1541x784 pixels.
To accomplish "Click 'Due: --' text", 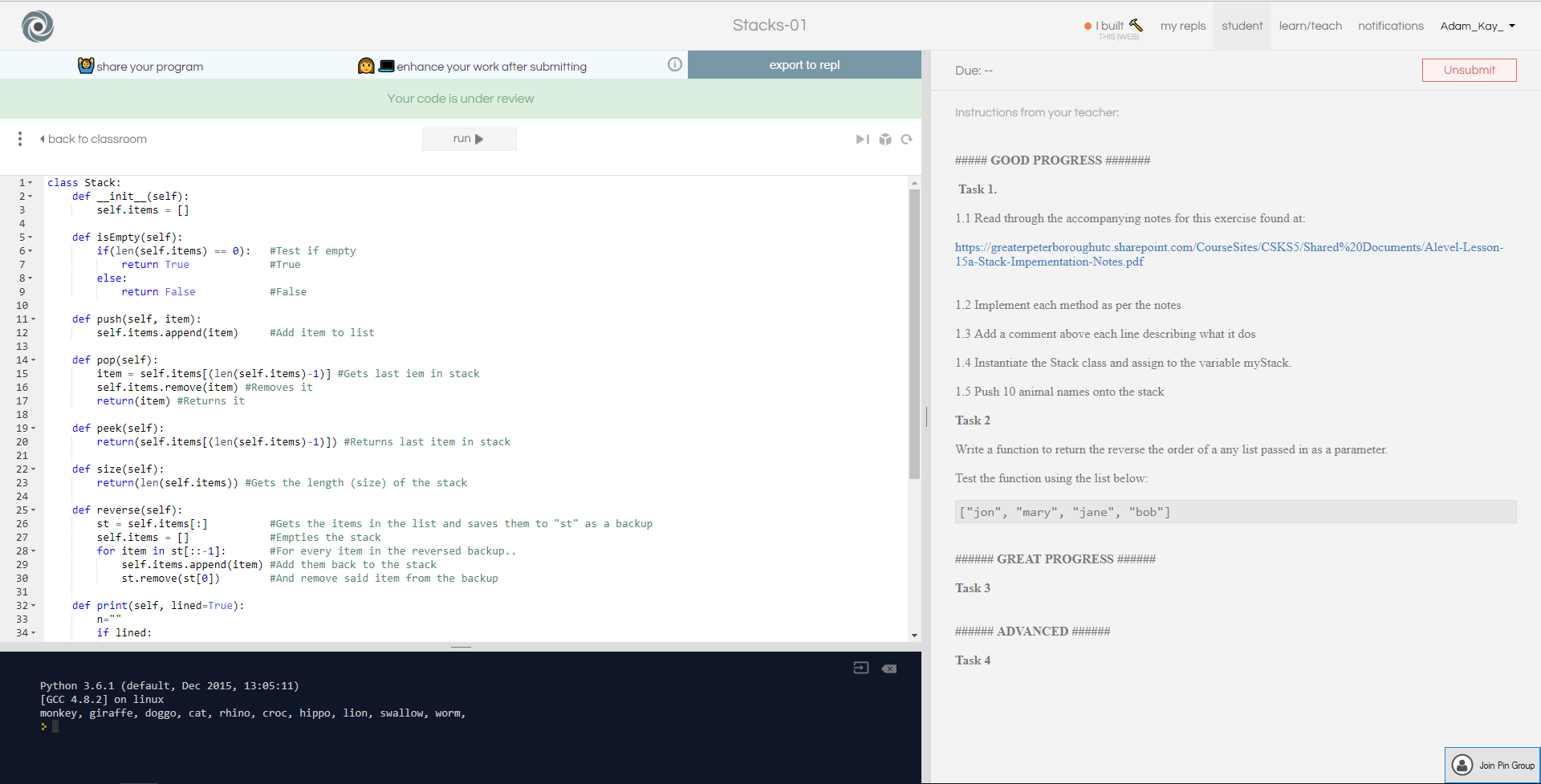I will (974, 71).
